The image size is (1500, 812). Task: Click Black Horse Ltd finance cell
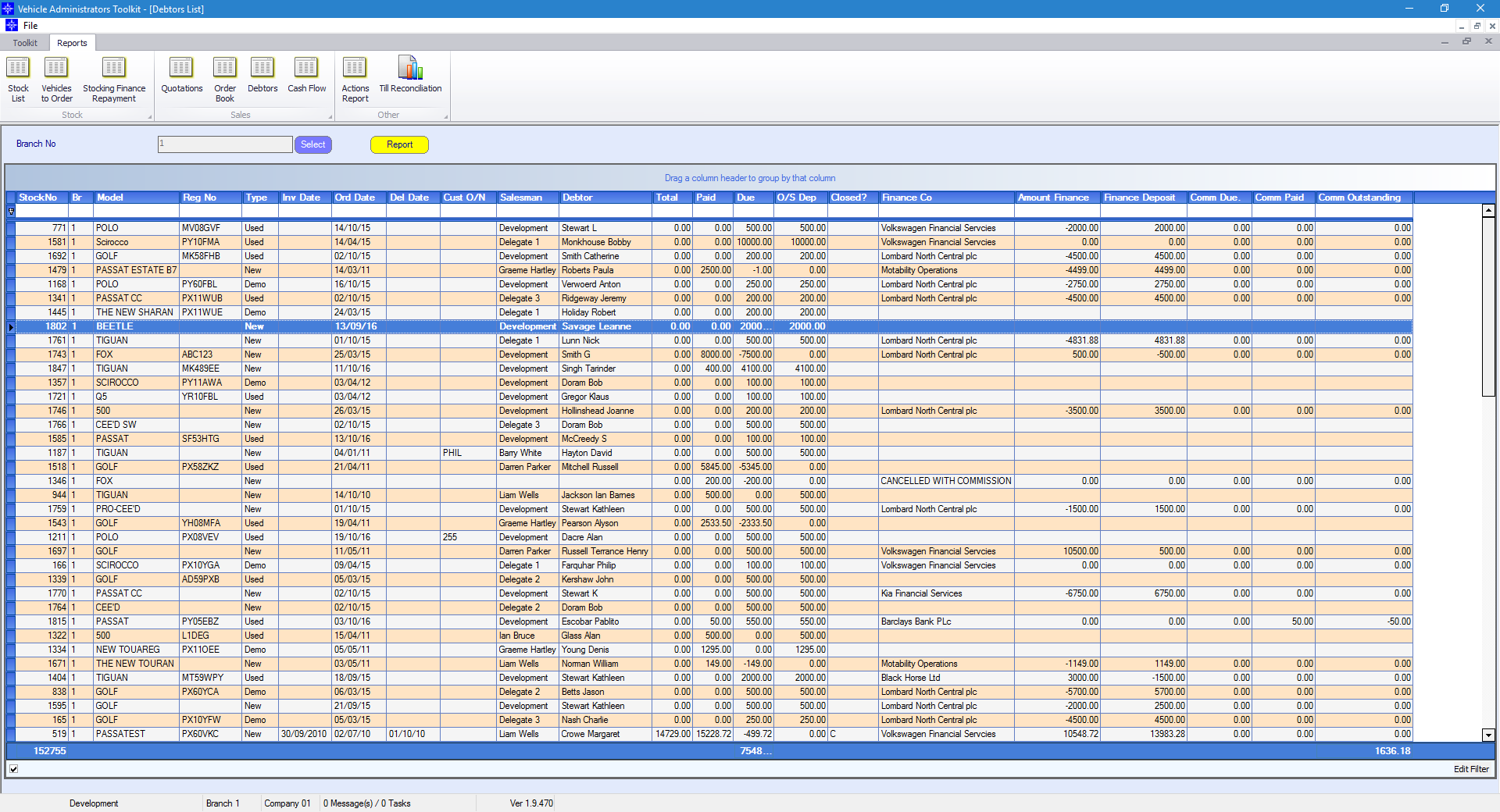click(947, 678)
